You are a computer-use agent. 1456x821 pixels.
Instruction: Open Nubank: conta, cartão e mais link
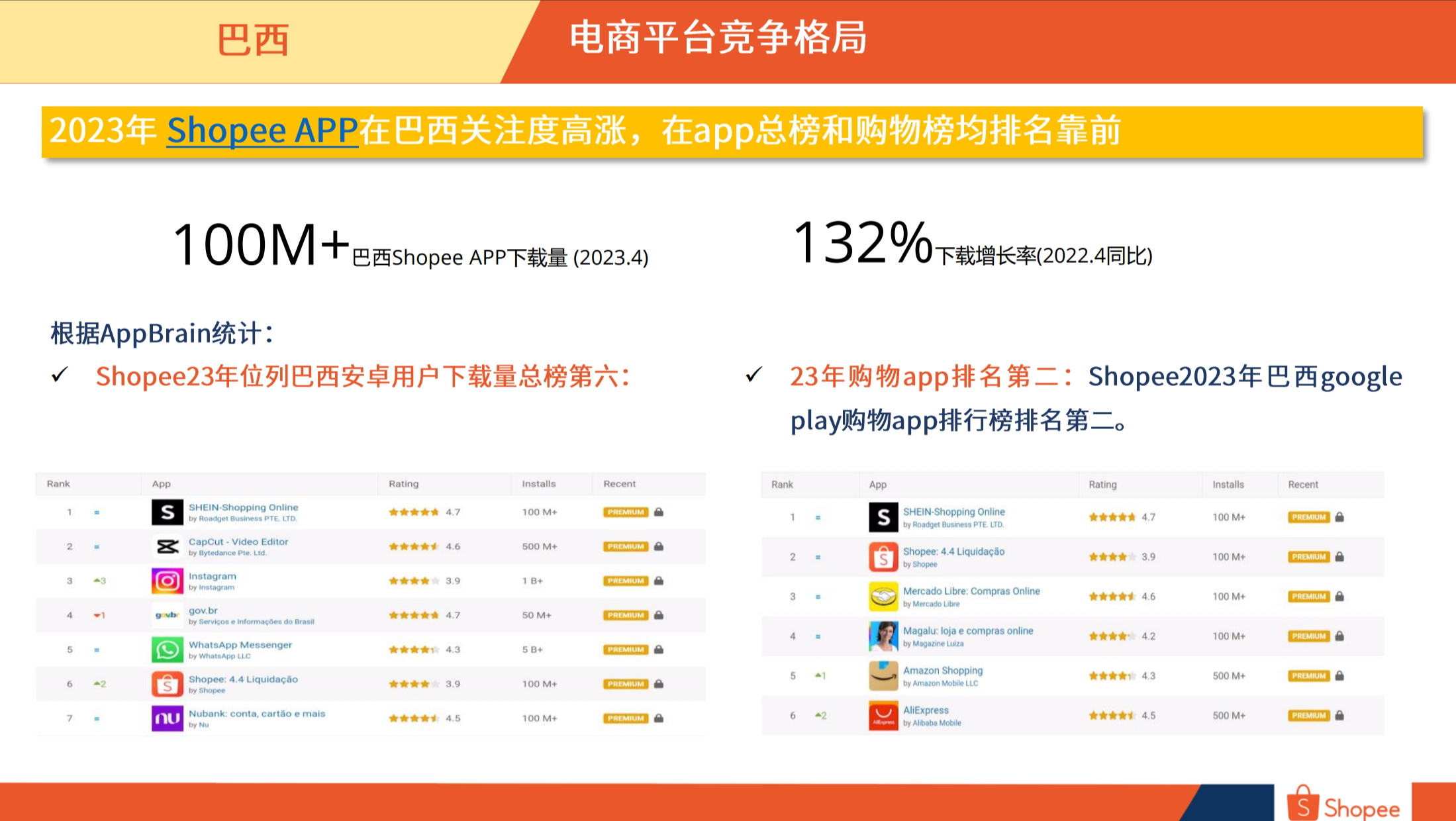[257, 714]
